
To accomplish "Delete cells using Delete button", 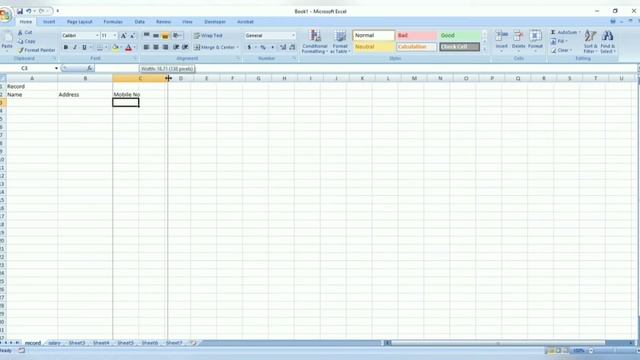I will click(x=518, y=41).
